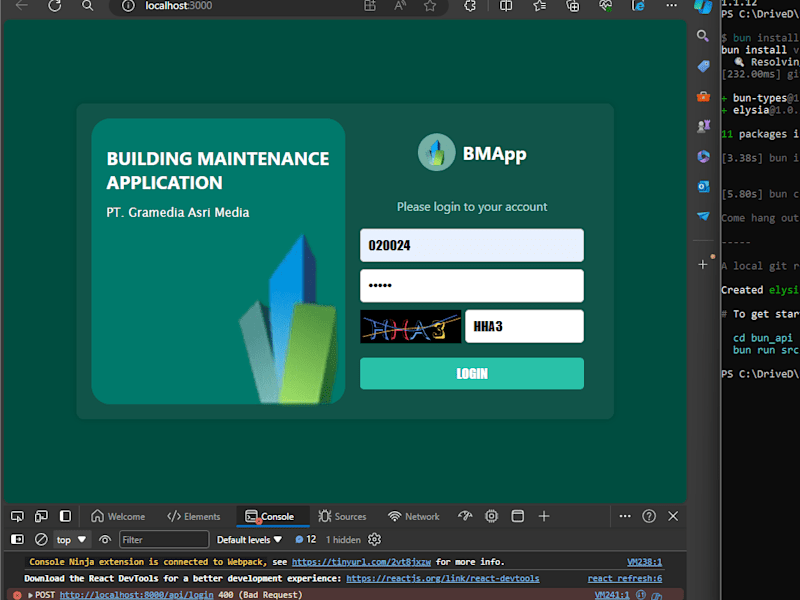Open DevTools customize ellipsis menu
The image size is (800, 600).
[625, 516]
